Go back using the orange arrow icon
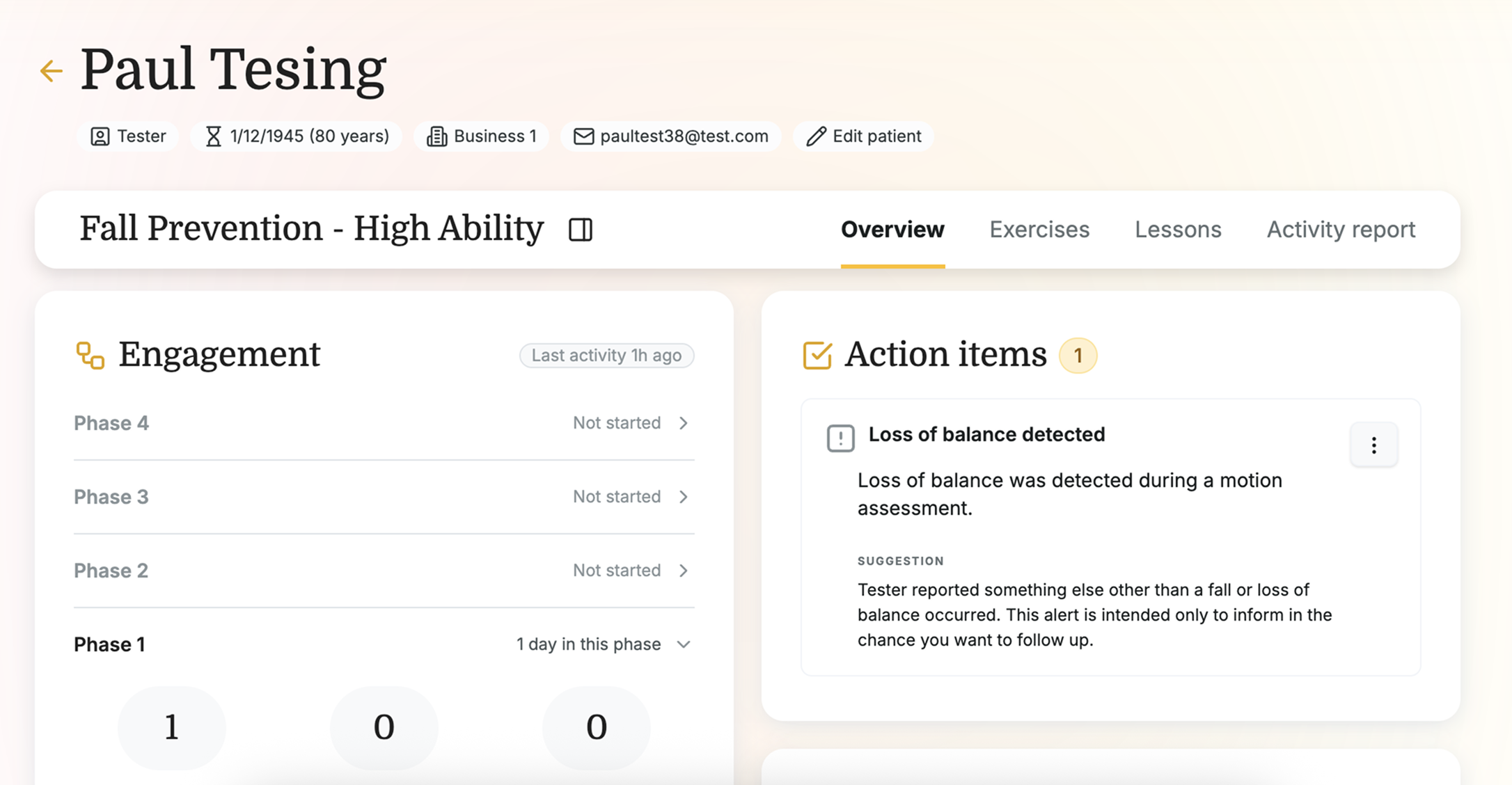Viewport: 1512px width, 785px height. (52, 70)
